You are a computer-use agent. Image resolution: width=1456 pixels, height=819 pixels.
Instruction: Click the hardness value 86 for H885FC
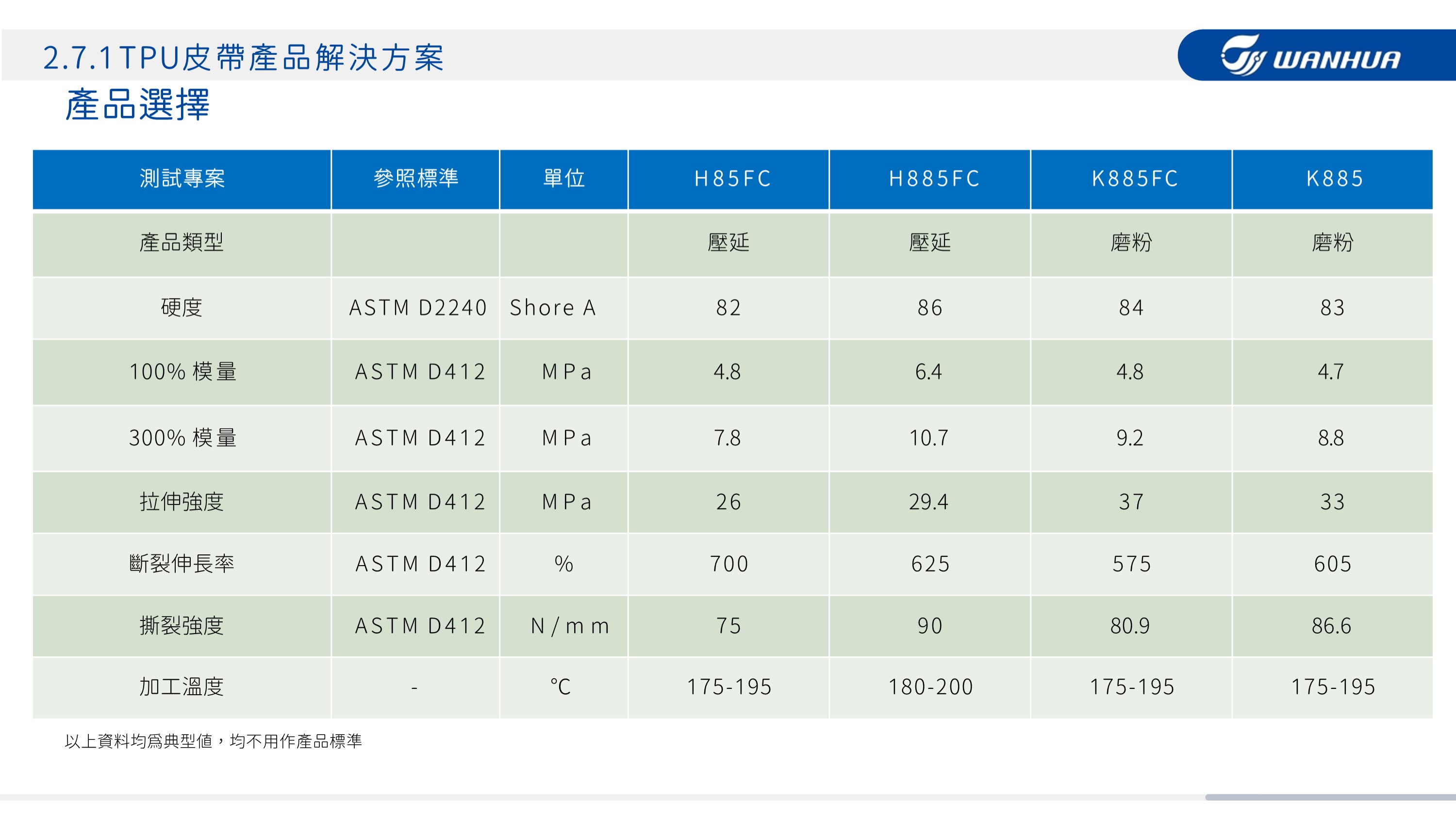point(930,308)
